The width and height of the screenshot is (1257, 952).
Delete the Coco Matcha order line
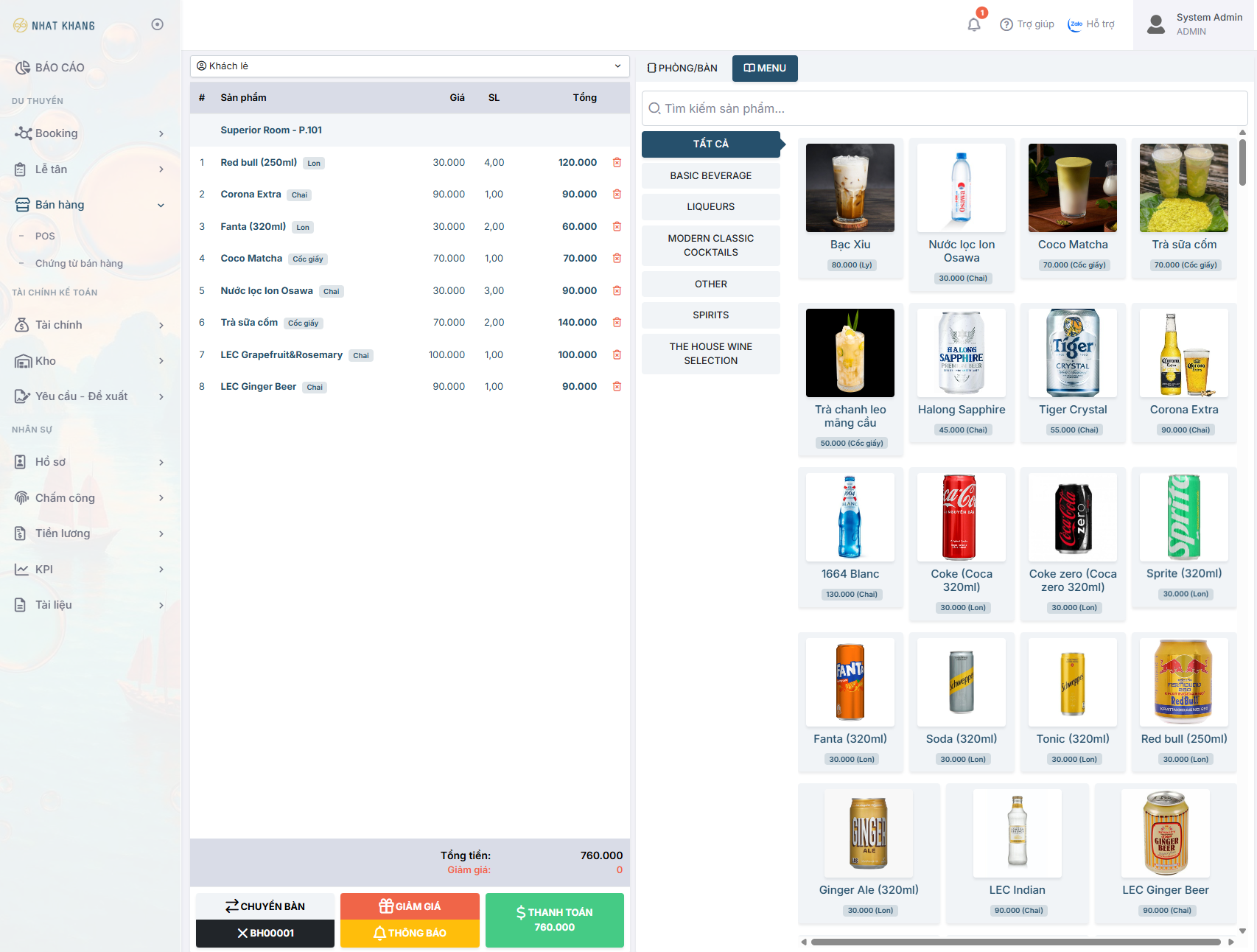(617, 259)
